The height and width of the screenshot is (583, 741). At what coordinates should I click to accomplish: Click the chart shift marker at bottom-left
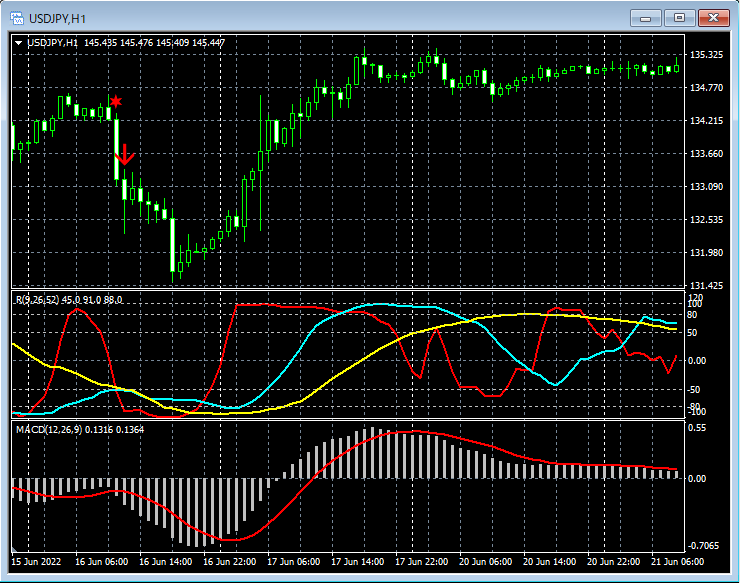tap(13, 551)
